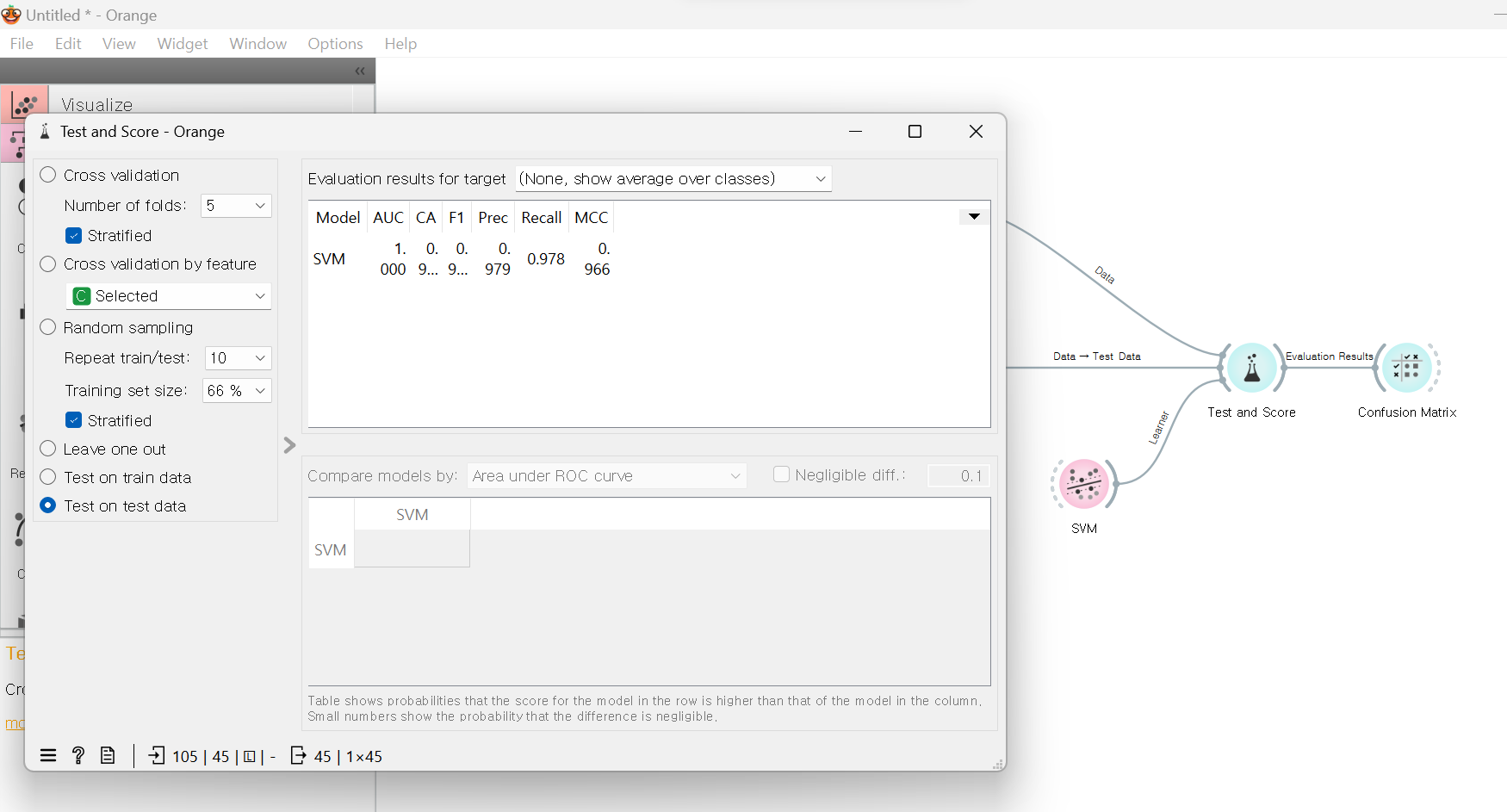Open the File menu
1507x812 pixels.
coord(22,44)
